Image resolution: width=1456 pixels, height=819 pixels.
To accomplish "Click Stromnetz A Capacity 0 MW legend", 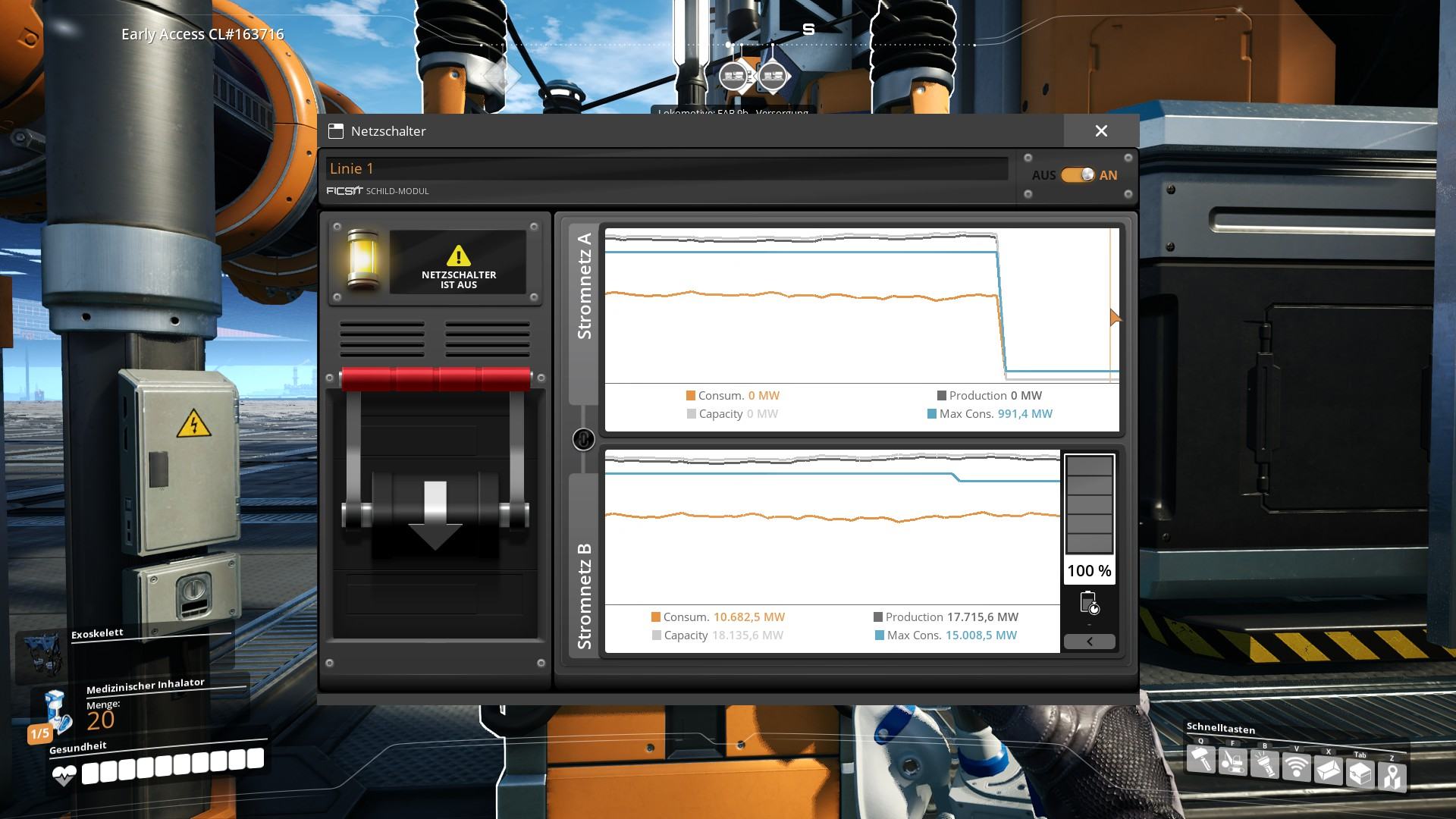I will (x=733, y=413).
